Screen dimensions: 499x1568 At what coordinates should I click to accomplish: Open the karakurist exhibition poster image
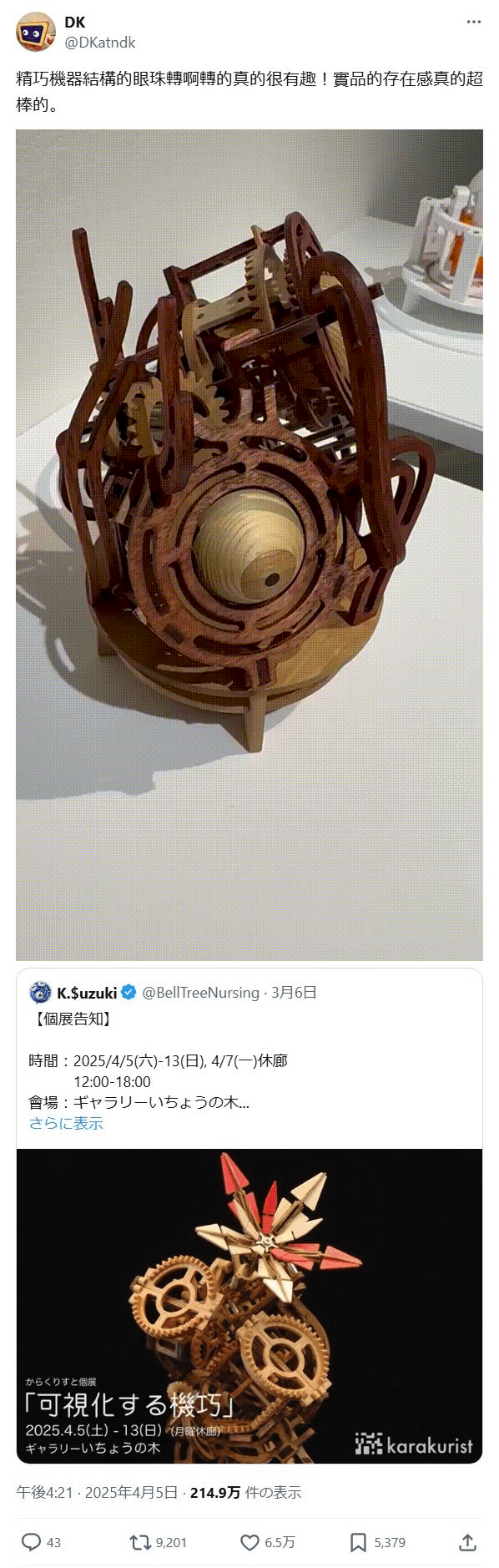[249, 1306]
